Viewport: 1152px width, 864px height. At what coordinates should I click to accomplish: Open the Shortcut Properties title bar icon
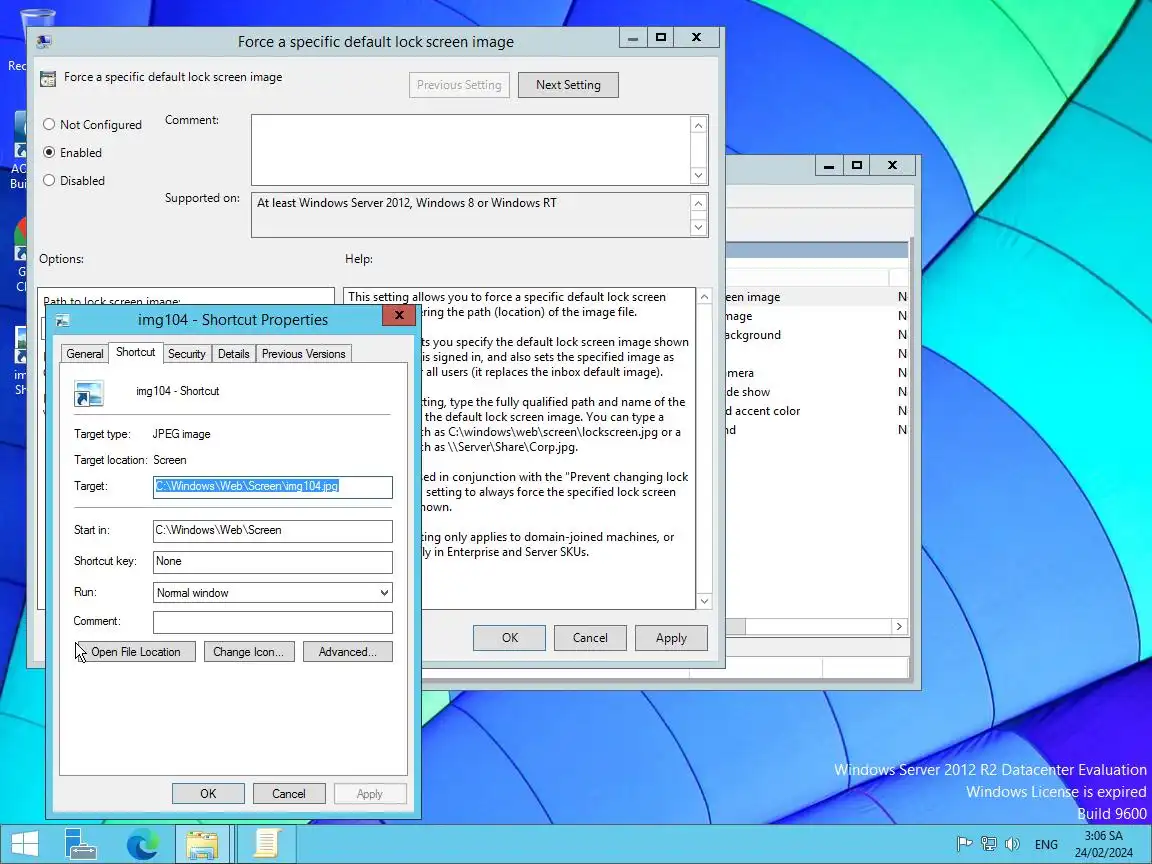(62, 320)
